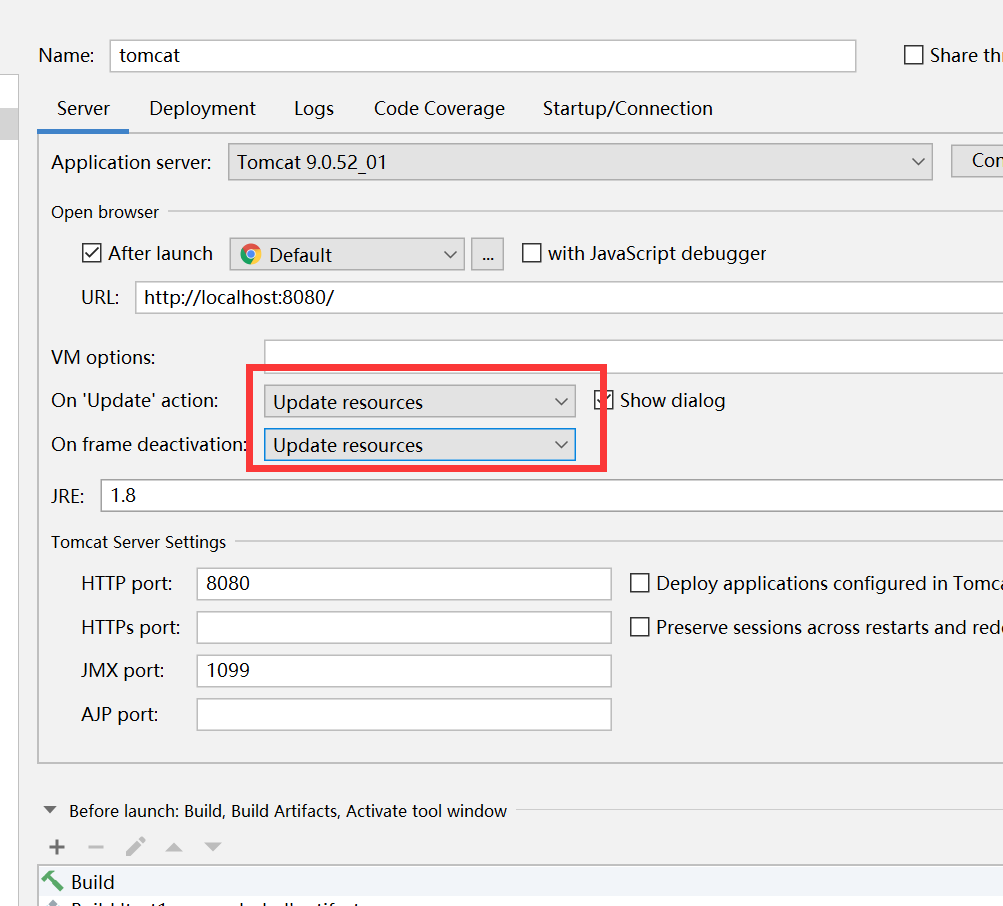Edit the selected Before launch task

(135, 847)
